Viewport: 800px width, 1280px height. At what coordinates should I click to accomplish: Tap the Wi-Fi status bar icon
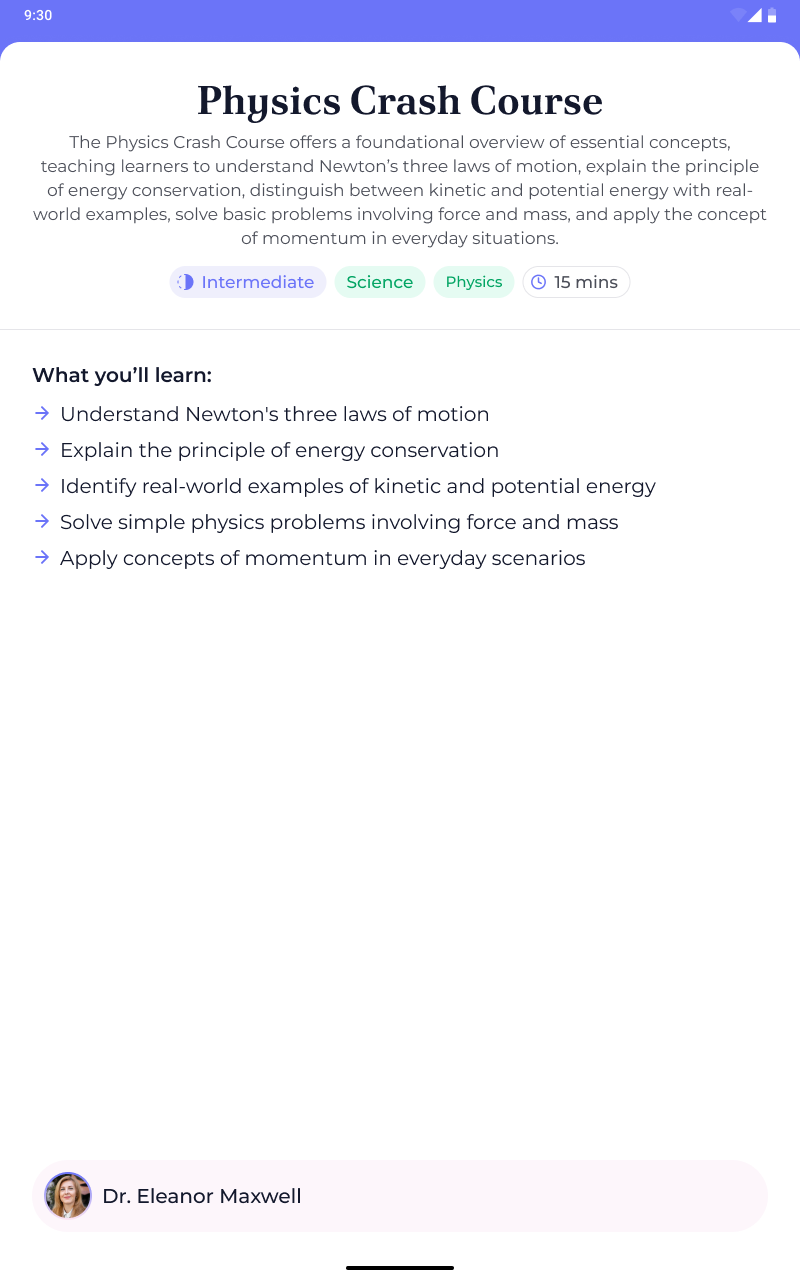738,15
